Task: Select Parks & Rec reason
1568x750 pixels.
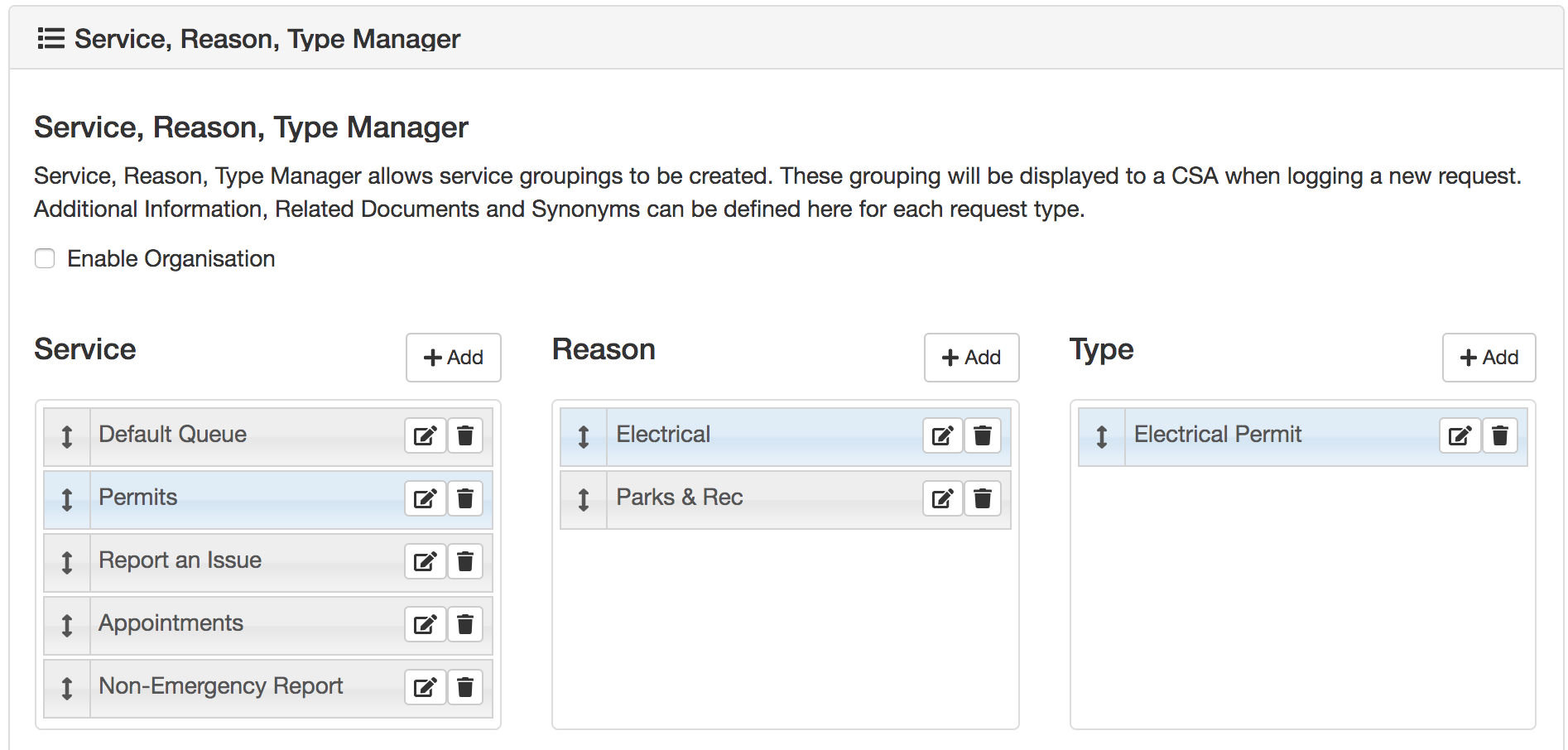Action: pyautogui.click(x=679, y=498)
